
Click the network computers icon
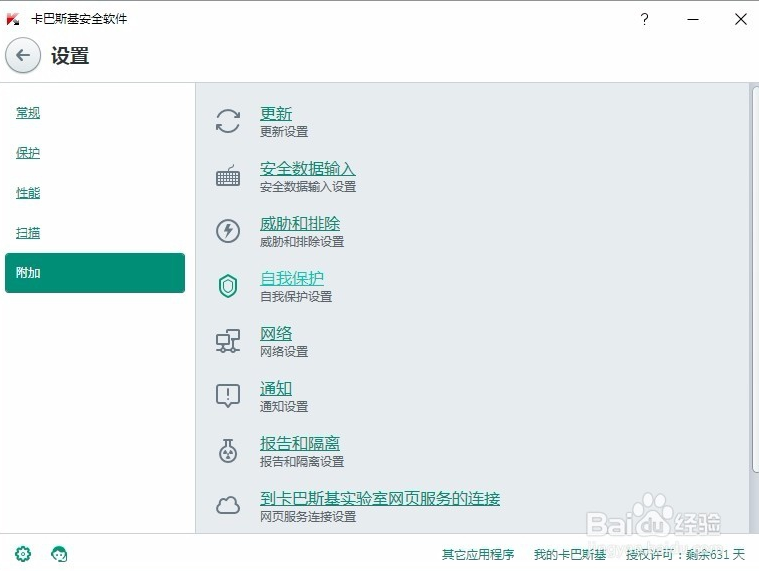[x=228, y=341]
